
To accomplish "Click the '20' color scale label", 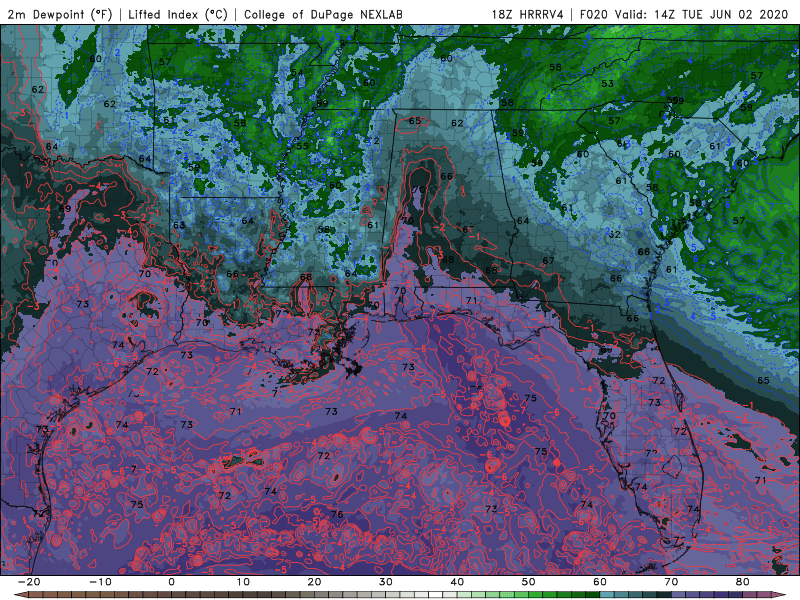I will coord(314,582).
